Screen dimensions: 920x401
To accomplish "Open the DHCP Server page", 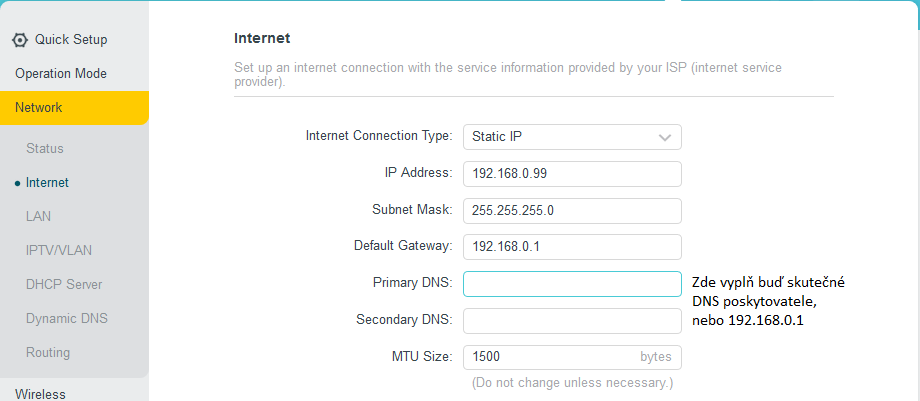I will (64, 285).
